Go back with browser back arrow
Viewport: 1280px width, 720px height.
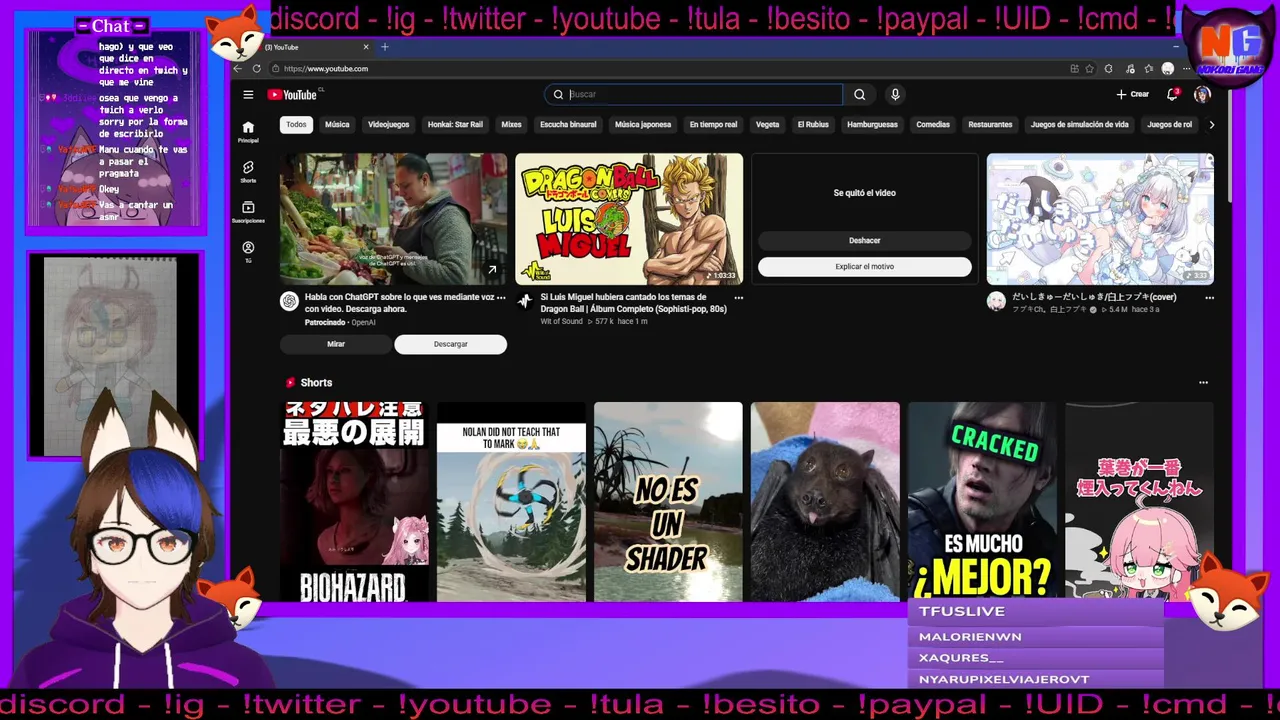pyautogui.click(x=237, y=68)
